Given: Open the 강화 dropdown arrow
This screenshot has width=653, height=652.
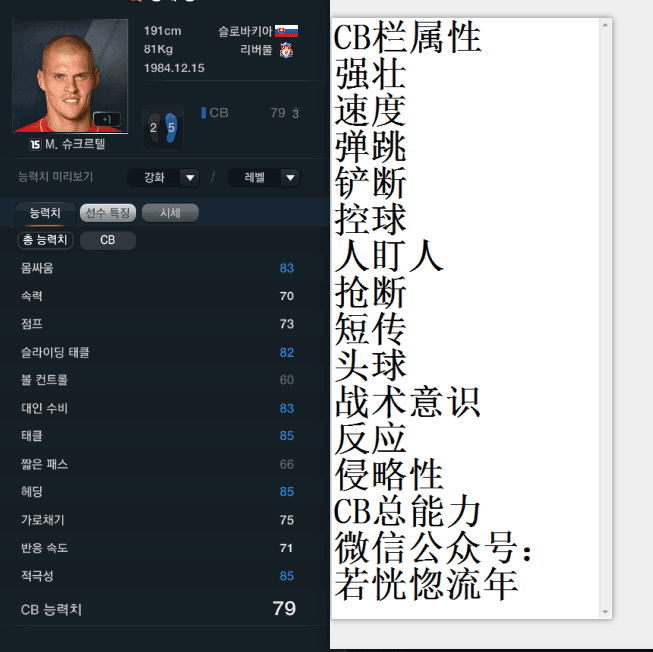Looking at the screenshot, I should [190, 178].
